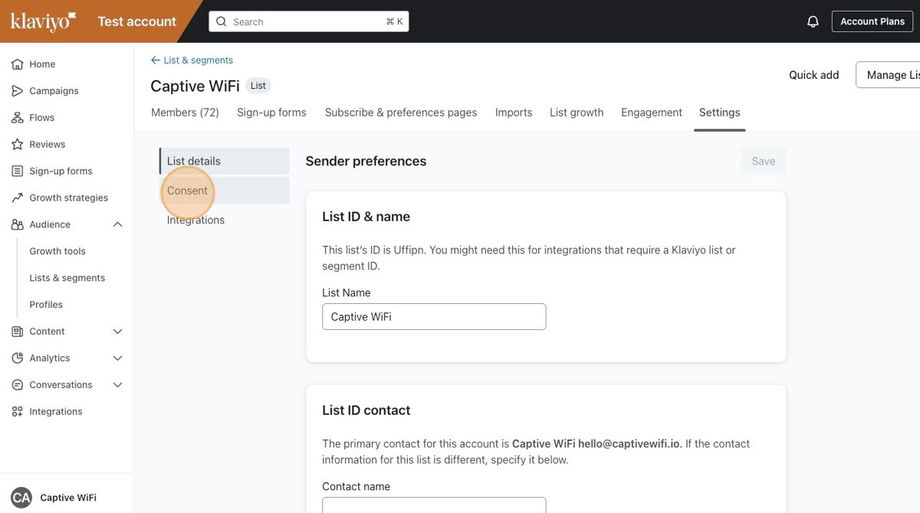The image size is (920, 513).
Task: Select Consent in settings menu
Action: pyautogui.click(x=188, y=191)
